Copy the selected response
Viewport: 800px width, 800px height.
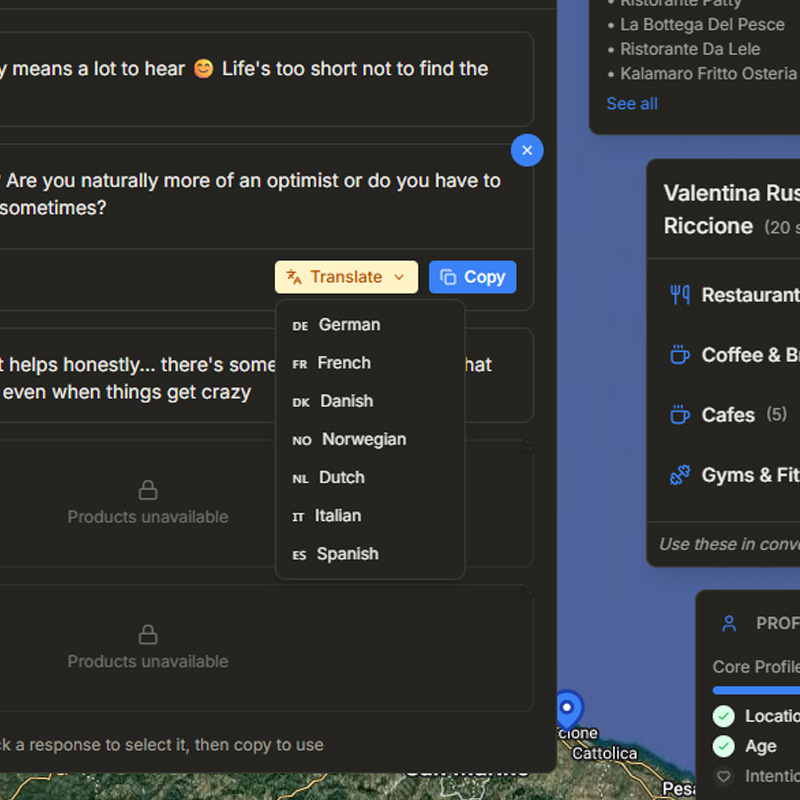tap(472, 277)
